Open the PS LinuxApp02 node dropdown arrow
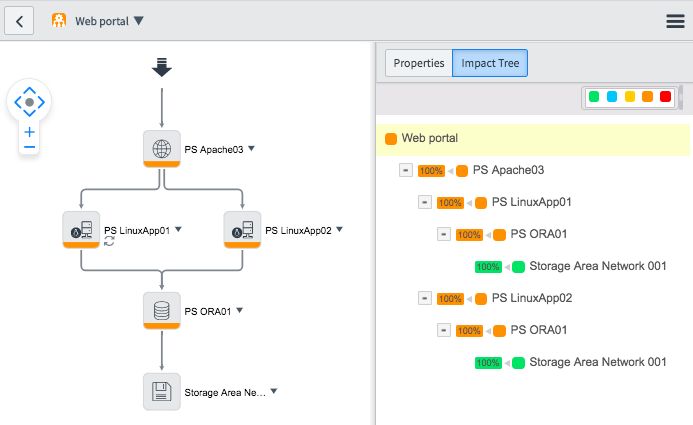 pos(339,229)
